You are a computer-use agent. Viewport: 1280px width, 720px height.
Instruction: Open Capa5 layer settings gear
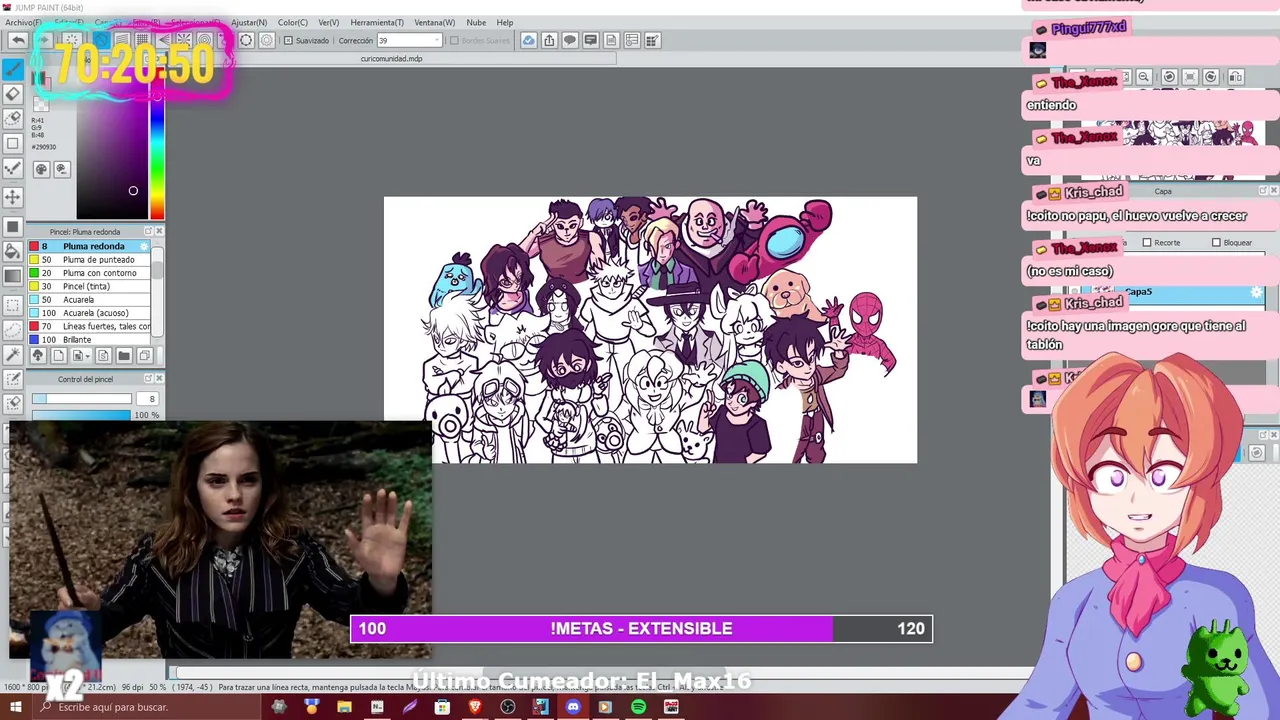1257,293
